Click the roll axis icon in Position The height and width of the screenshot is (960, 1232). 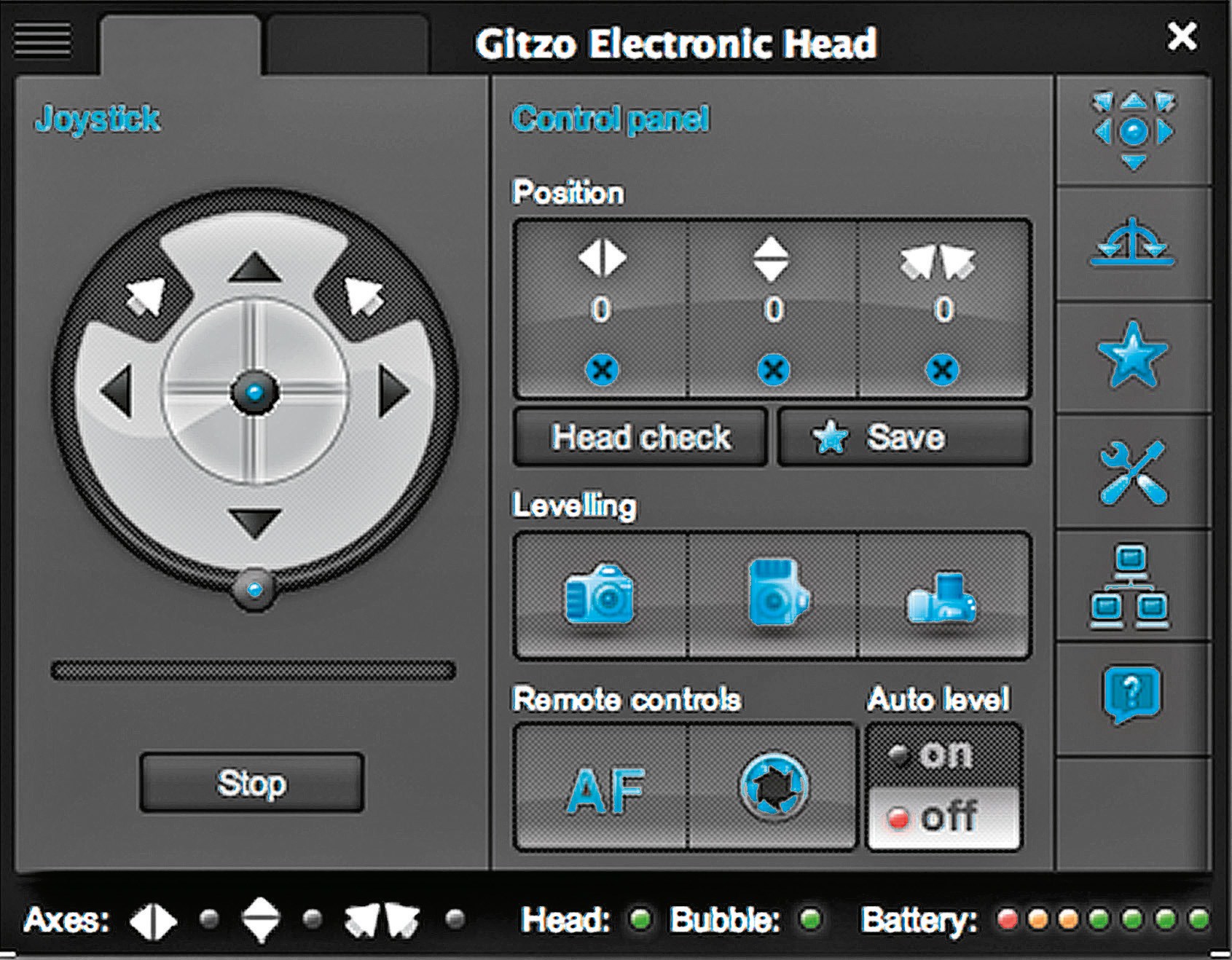pyautogui.click(x=938, y=262)
